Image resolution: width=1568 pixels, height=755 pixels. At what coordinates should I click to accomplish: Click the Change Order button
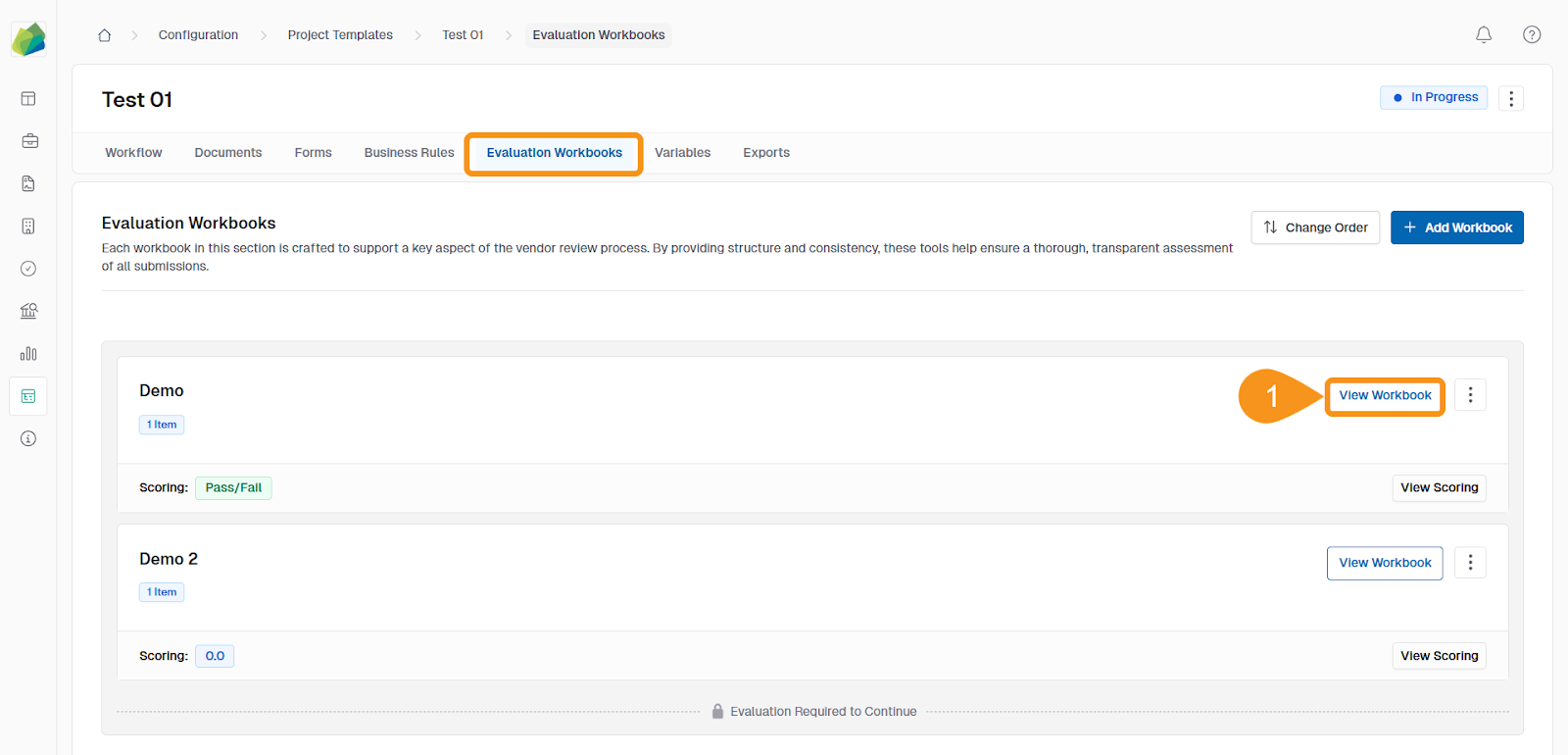point(1315,227)
